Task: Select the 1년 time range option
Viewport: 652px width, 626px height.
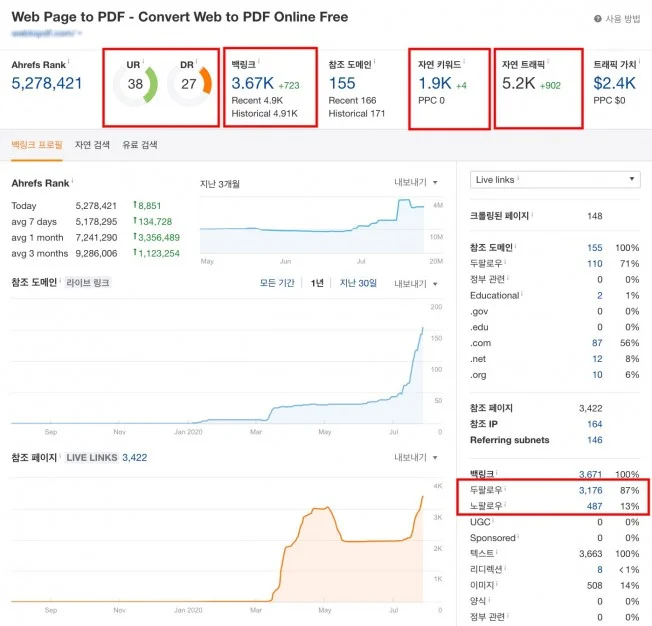Action: click(x=316, y=283)
